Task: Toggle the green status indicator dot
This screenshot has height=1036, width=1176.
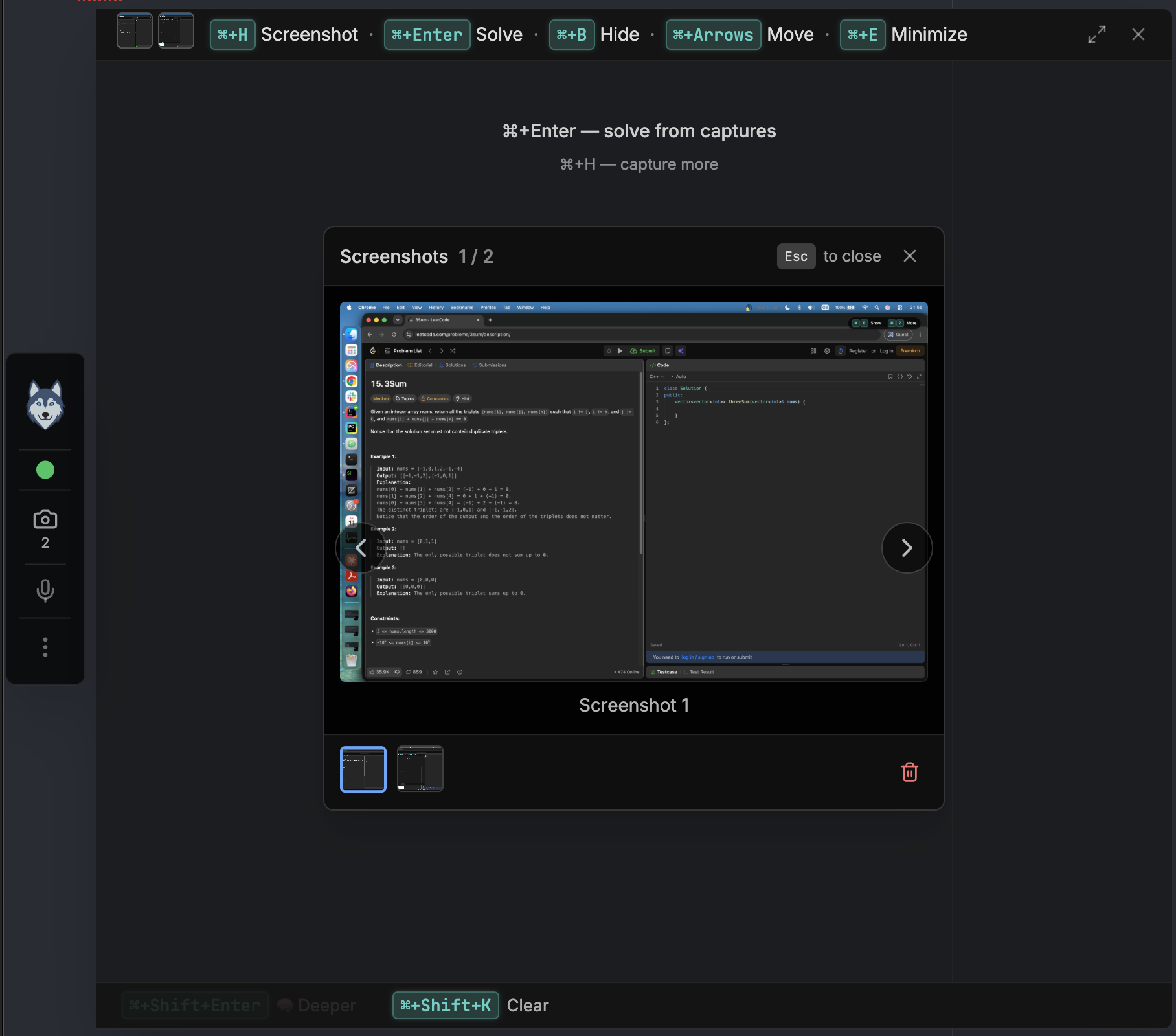Action: click(x=45, y=470)
